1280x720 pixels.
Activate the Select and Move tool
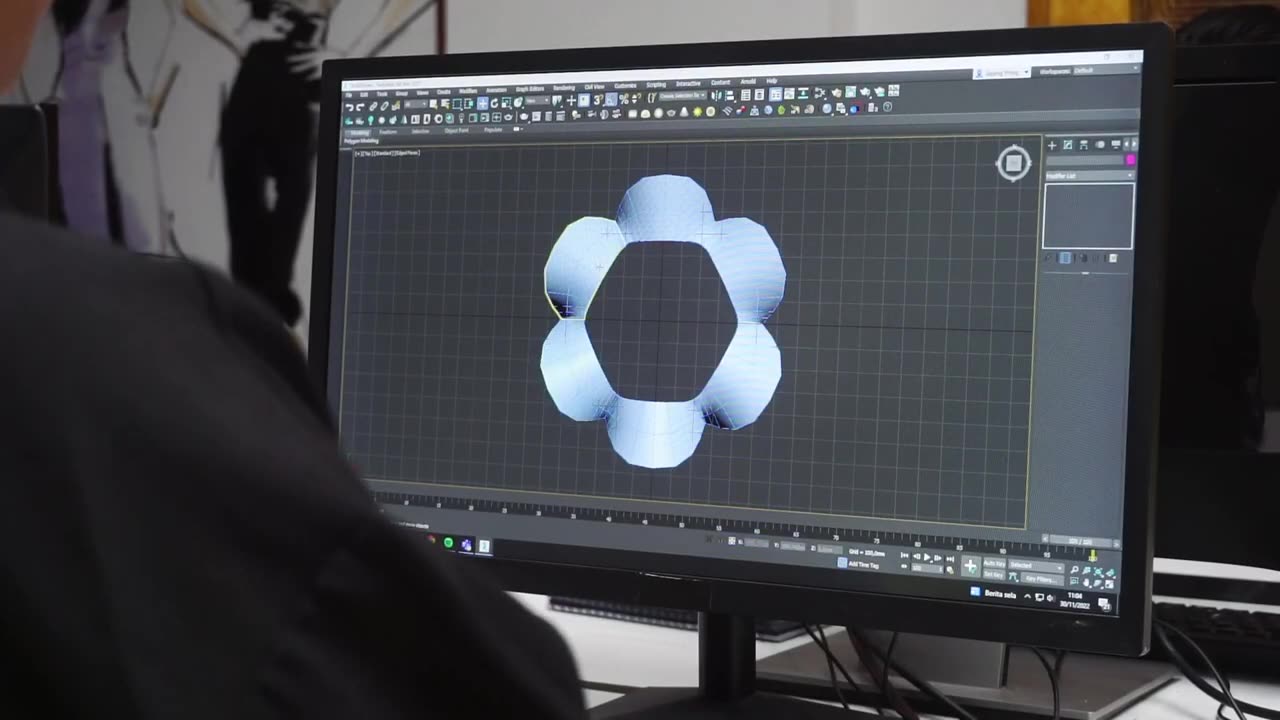(x=483, y=103)
